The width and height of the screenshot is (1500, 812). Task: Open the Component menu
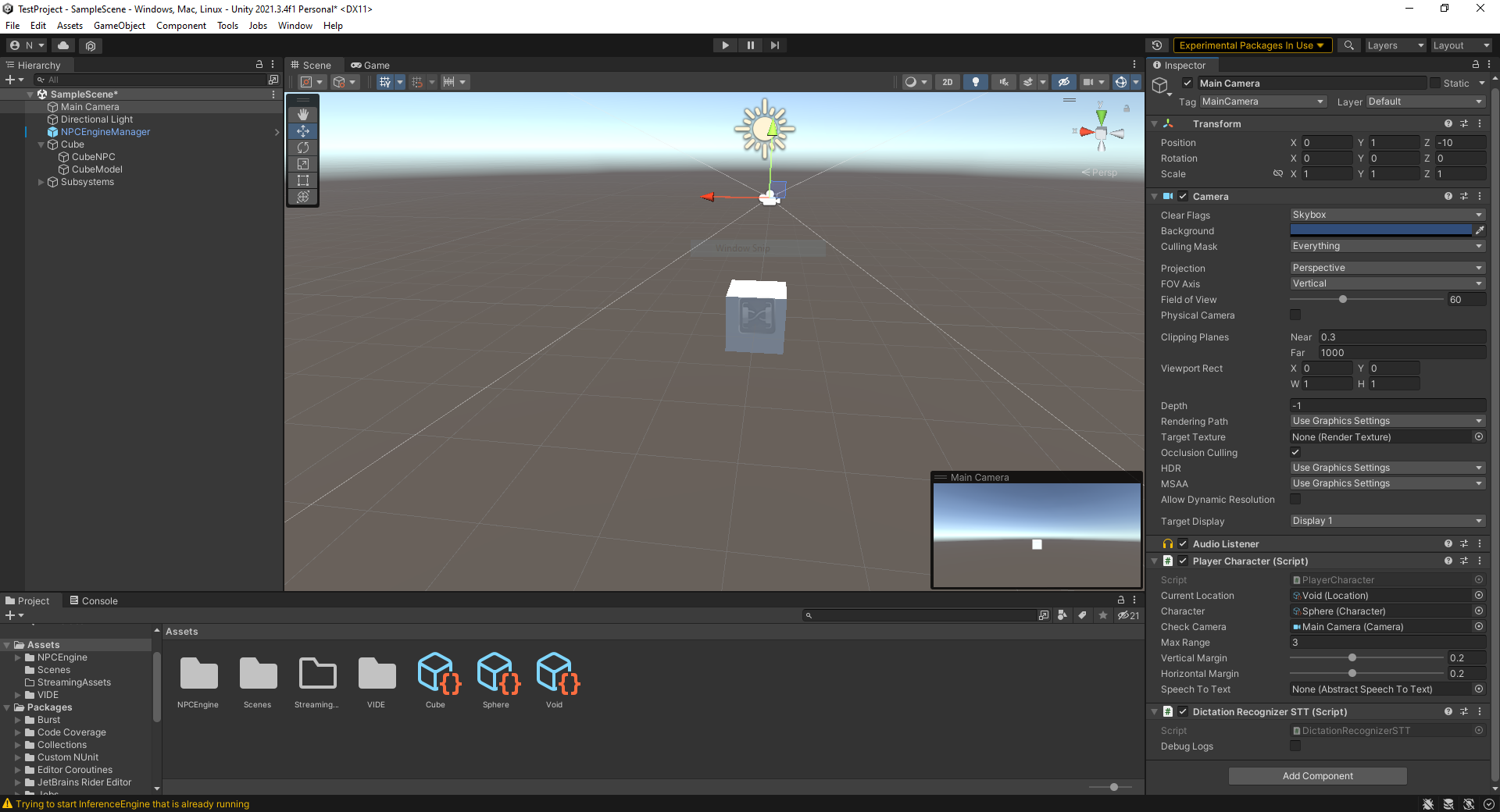click(181, 26)
